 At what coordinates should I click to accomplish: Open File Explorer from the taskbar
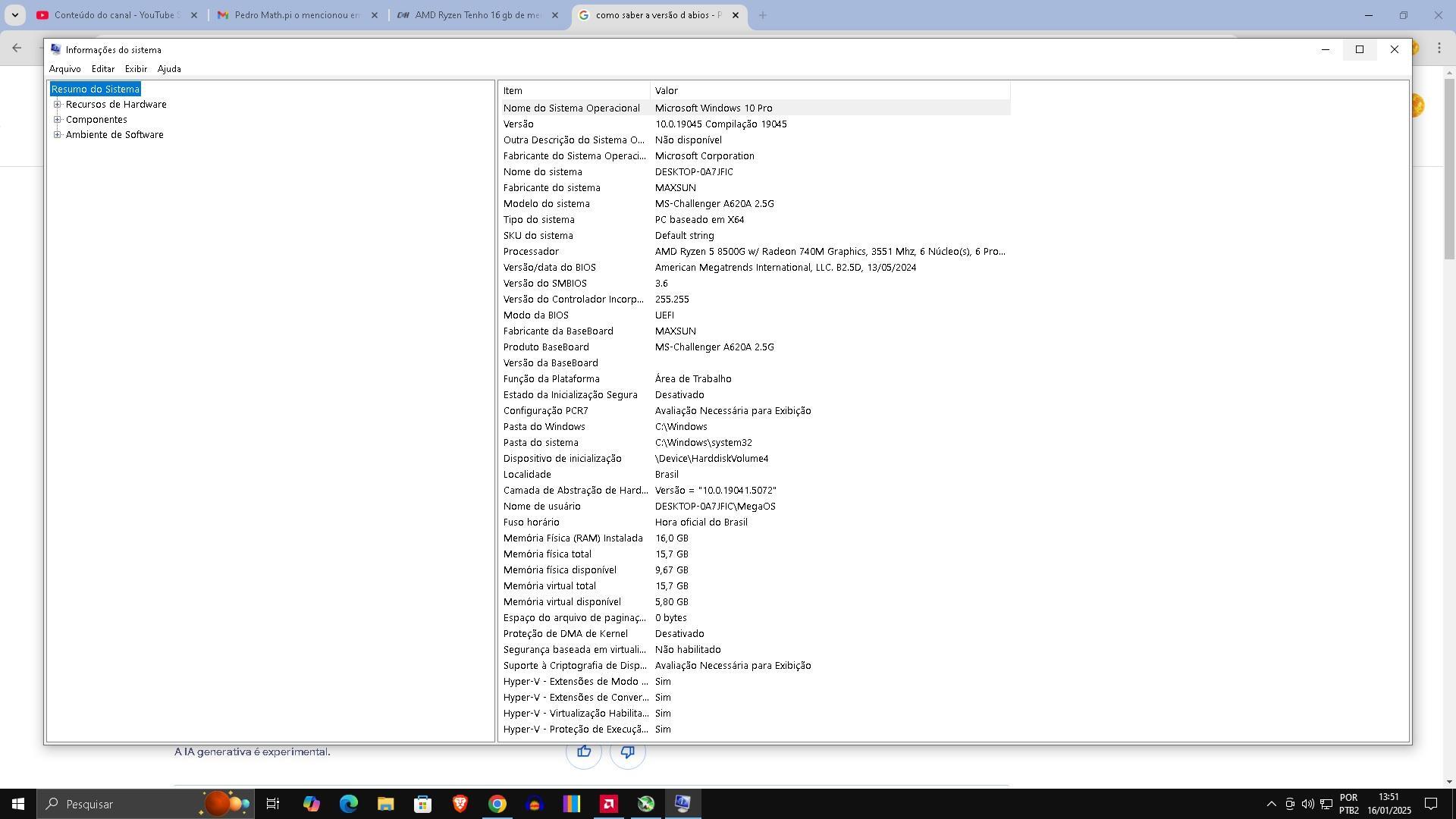(x=385, y=804)
